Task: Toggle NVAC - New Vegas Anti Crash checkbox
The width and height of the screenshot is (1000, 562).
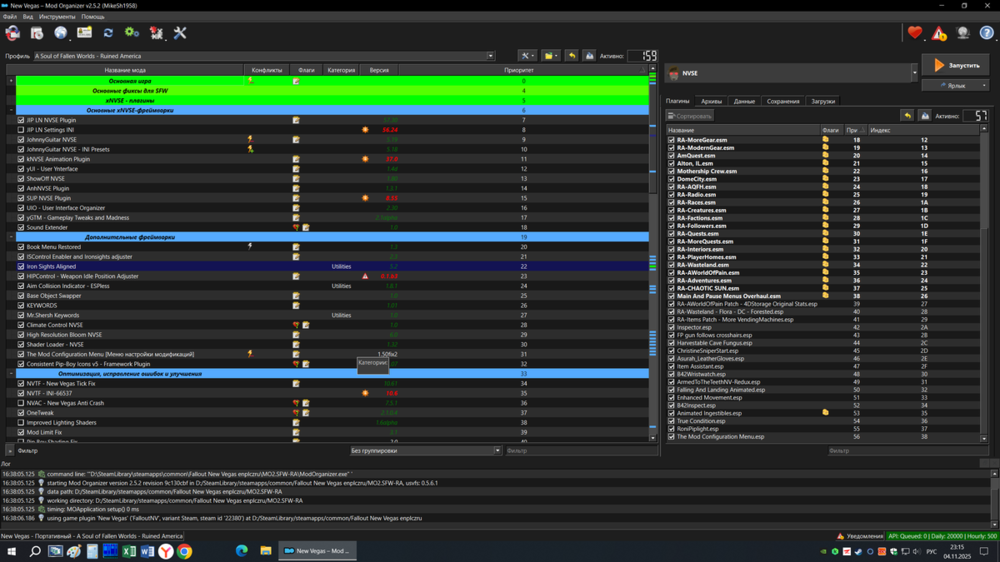Action: (x=21, y=403)
